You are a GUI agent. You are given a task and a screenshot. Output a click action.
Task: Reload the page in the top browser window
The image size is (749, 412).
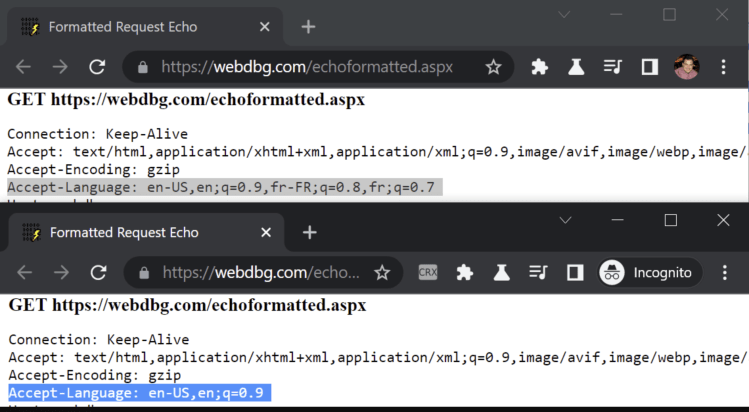[97, 67]
